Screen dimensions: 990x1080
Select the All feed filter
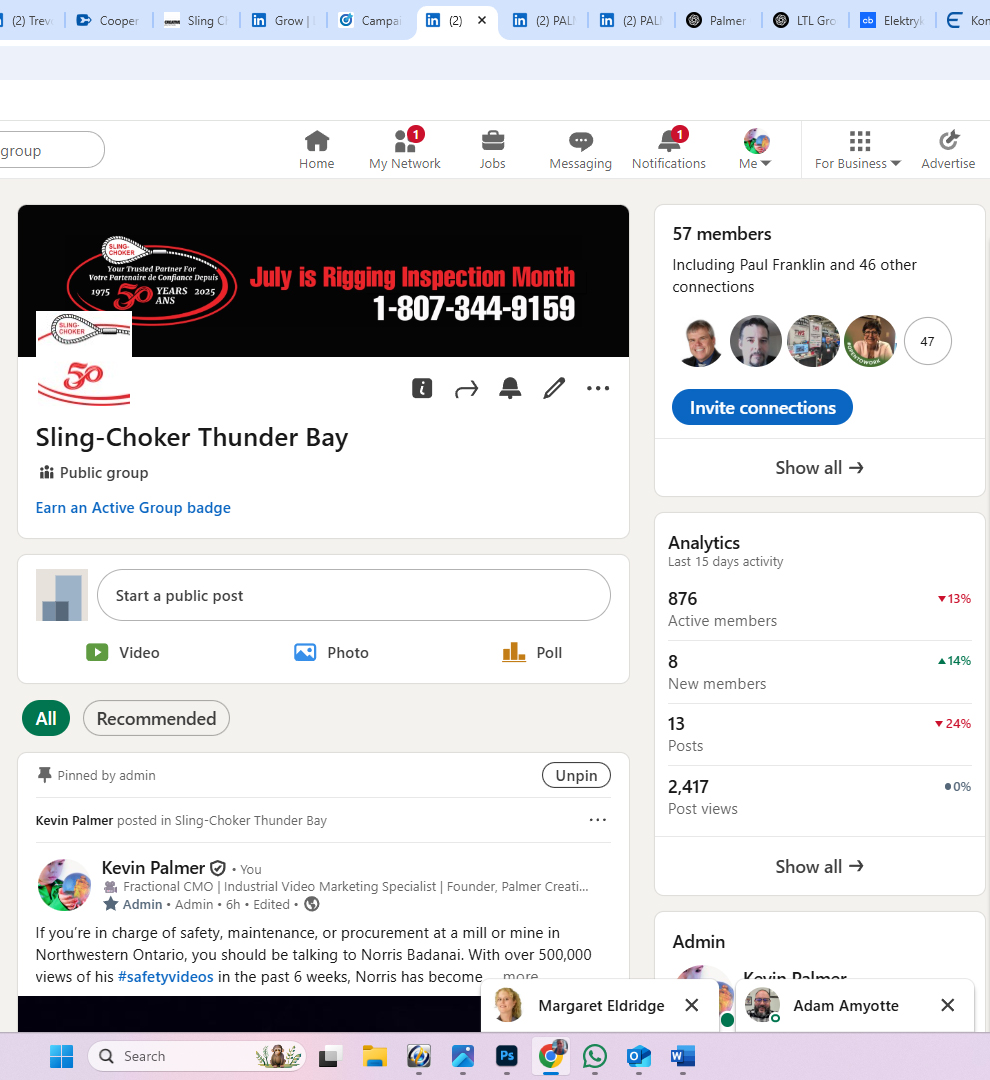click(x=46, y=718)
